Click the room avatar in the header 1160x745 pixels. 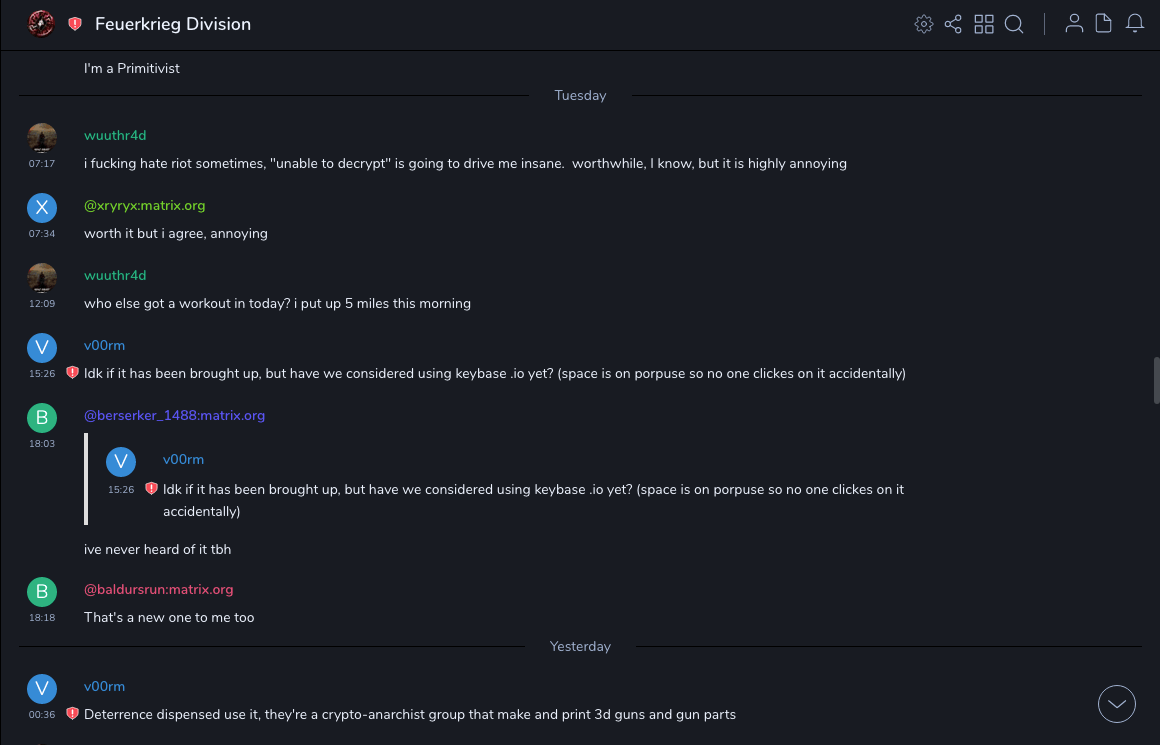point(41,24)
